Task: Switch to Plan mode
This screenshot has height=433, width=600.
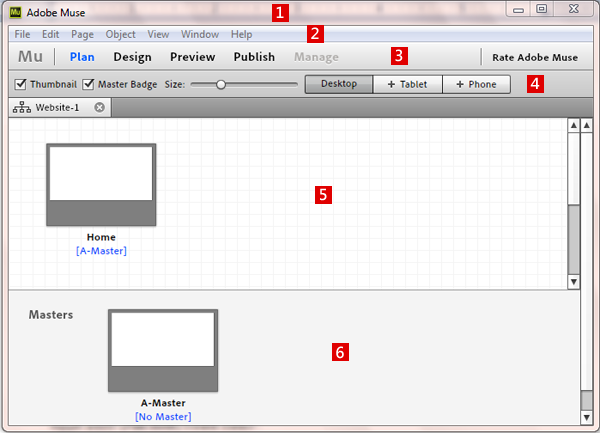Action: point(82,57)
